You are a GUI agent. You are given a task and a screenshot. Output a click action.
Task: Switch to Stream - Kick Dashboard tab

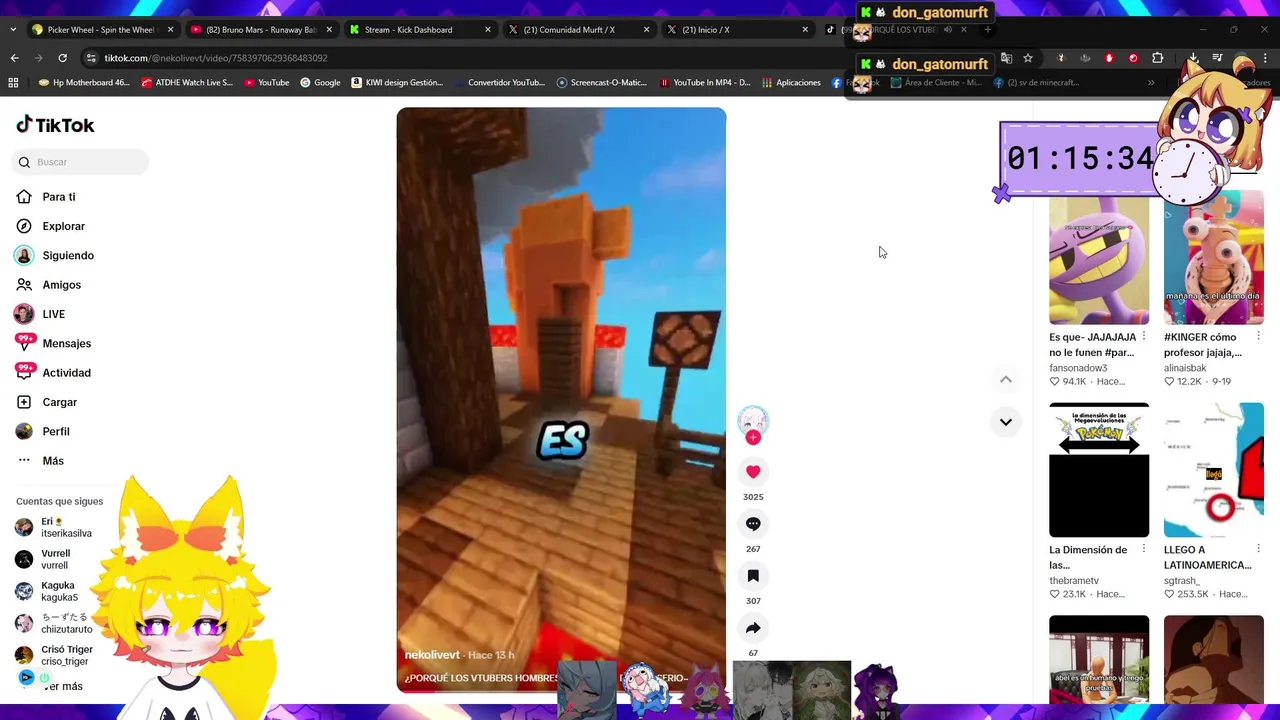pos(420,30)
